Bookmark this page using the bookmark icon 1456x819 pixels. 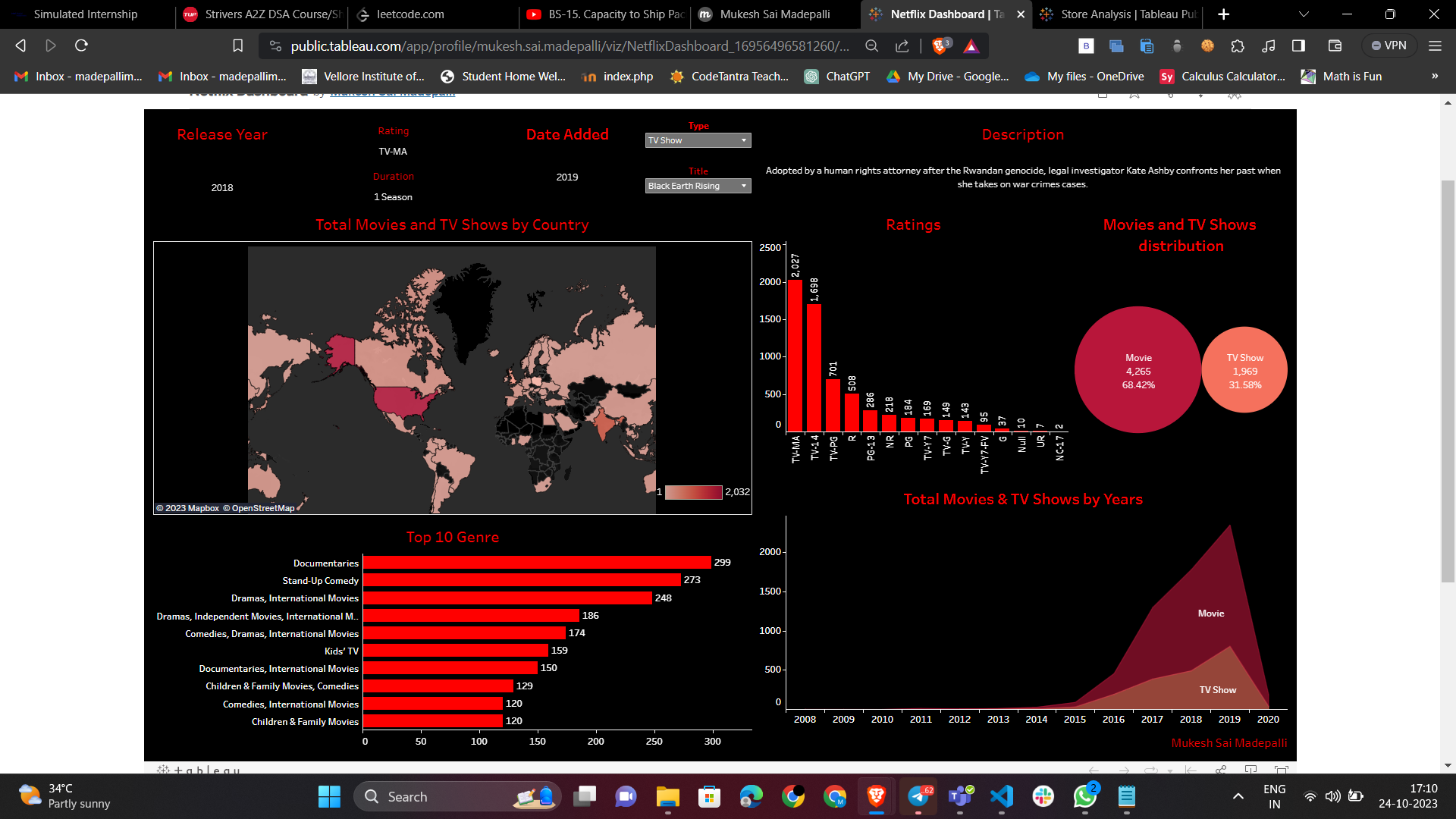[237, 46]
